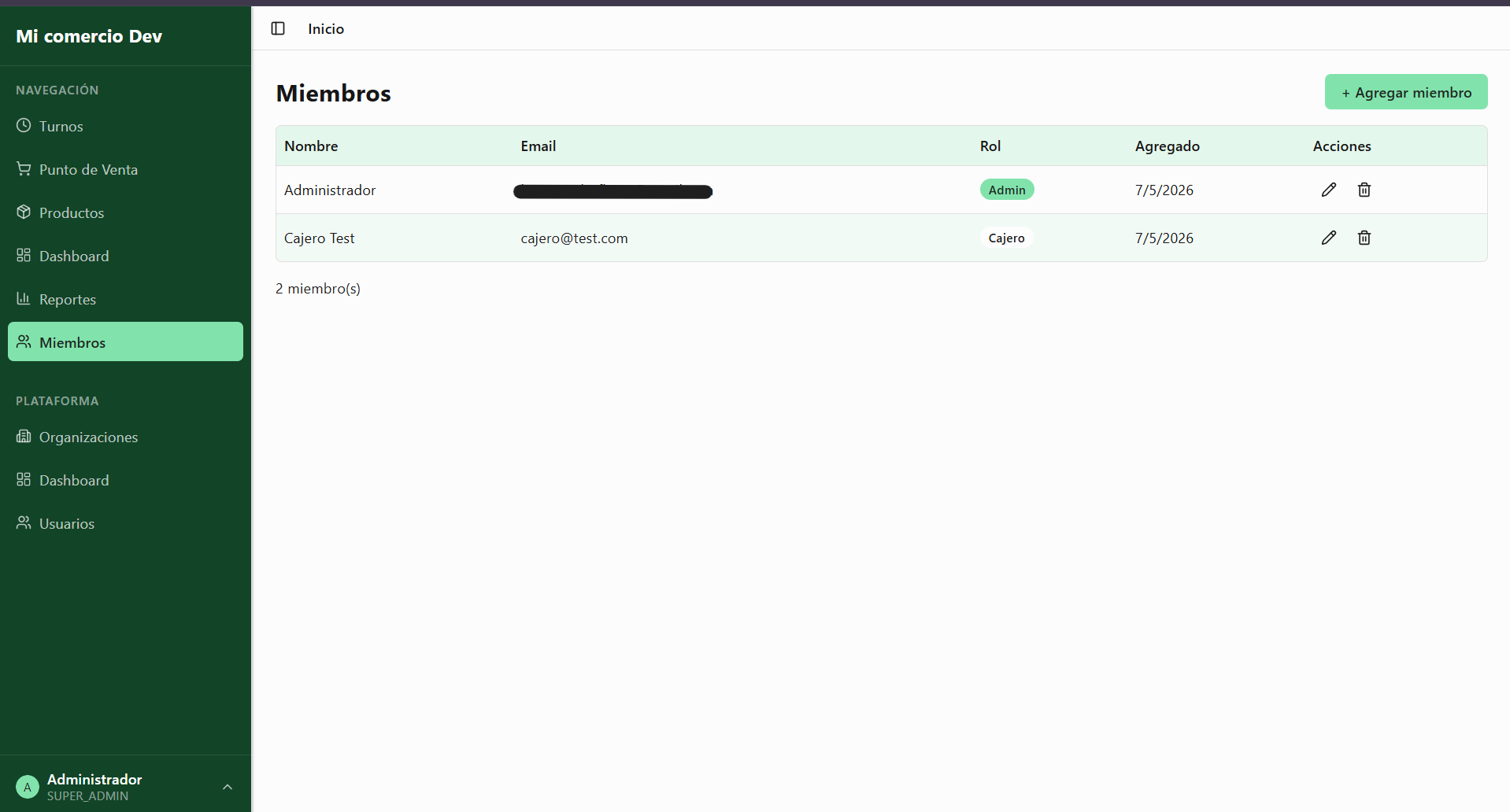Image resolution: width=1510 pixels, height=812 pixels.
Task: Select Miembros in the sidebar
Action: coord(125,341)
